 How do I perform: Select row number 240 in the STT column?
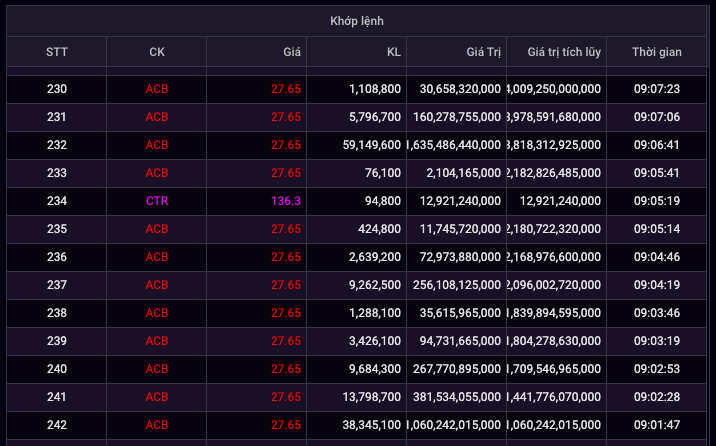[57, 369]
